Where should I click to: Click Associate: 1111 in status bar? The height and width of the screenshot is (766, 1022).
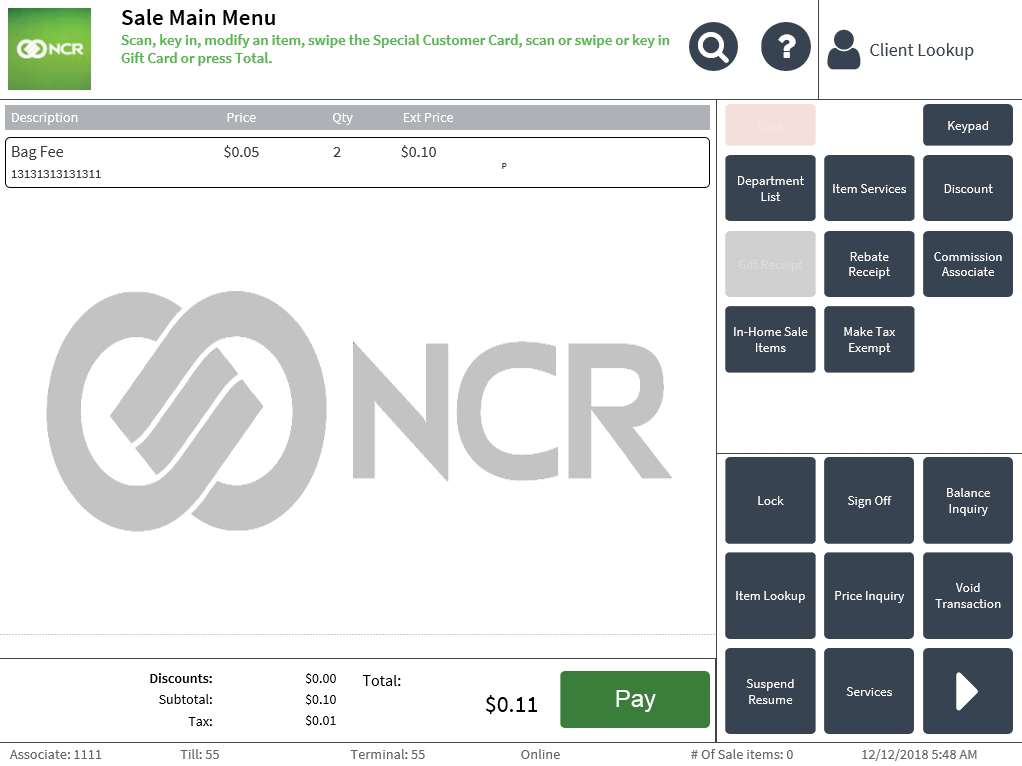pos(55,754)
